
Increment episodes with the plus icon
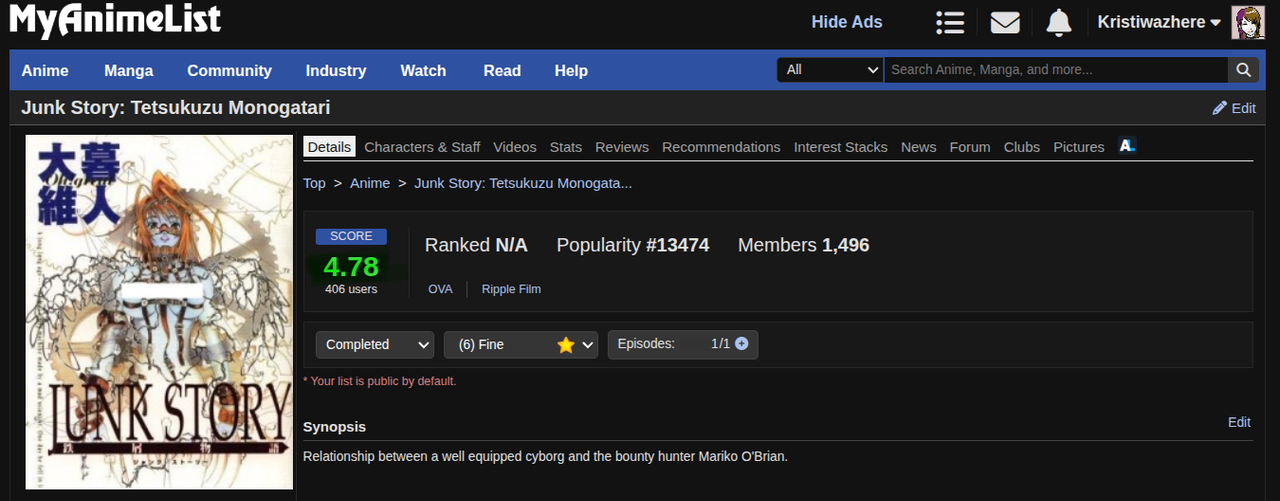pos(741,344)
